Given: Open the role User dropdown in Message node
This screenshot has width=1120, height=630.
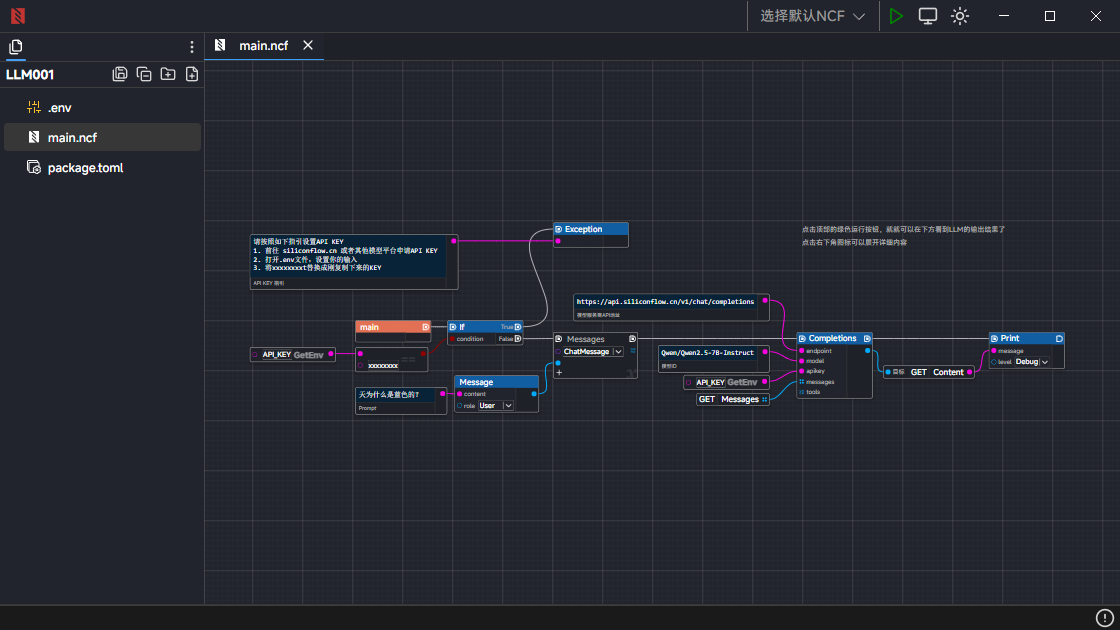Looking at the screenshot, I should tap(495, 406).
